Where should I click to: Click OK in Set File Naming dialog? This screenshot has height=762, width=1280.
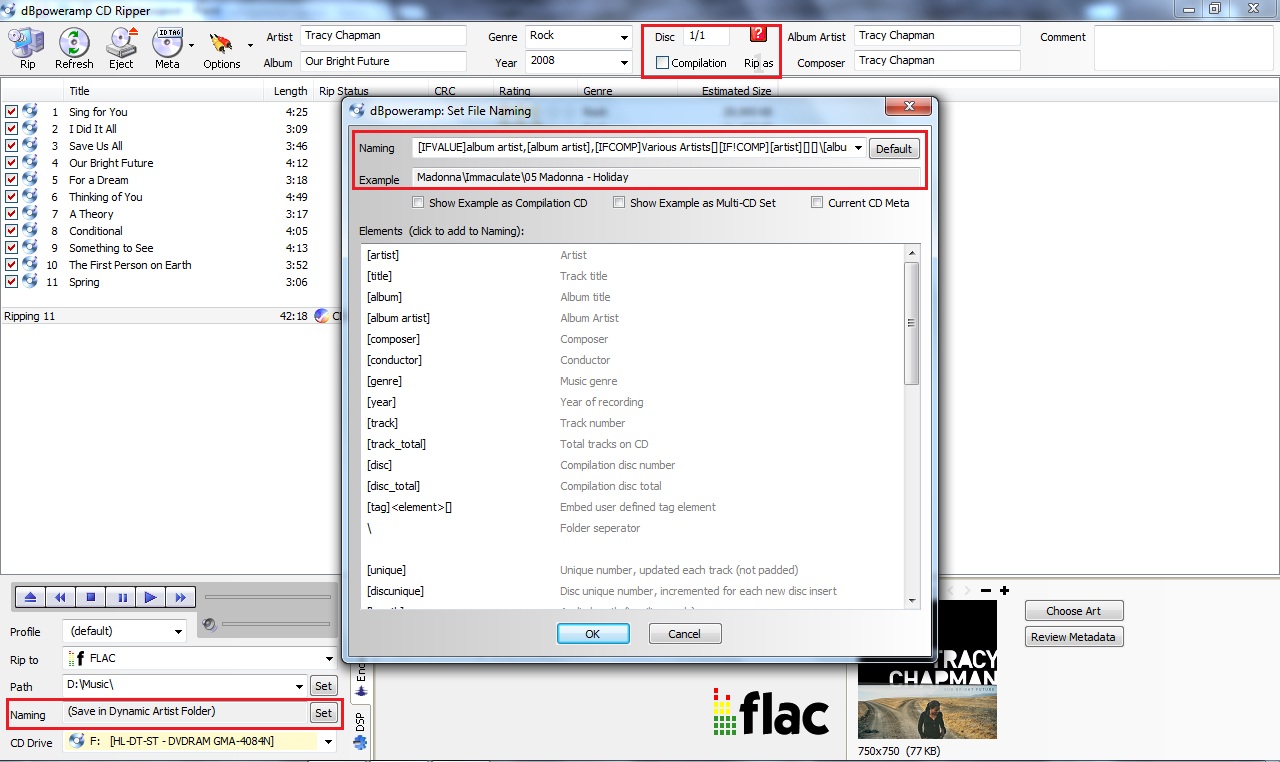[593, 634]
